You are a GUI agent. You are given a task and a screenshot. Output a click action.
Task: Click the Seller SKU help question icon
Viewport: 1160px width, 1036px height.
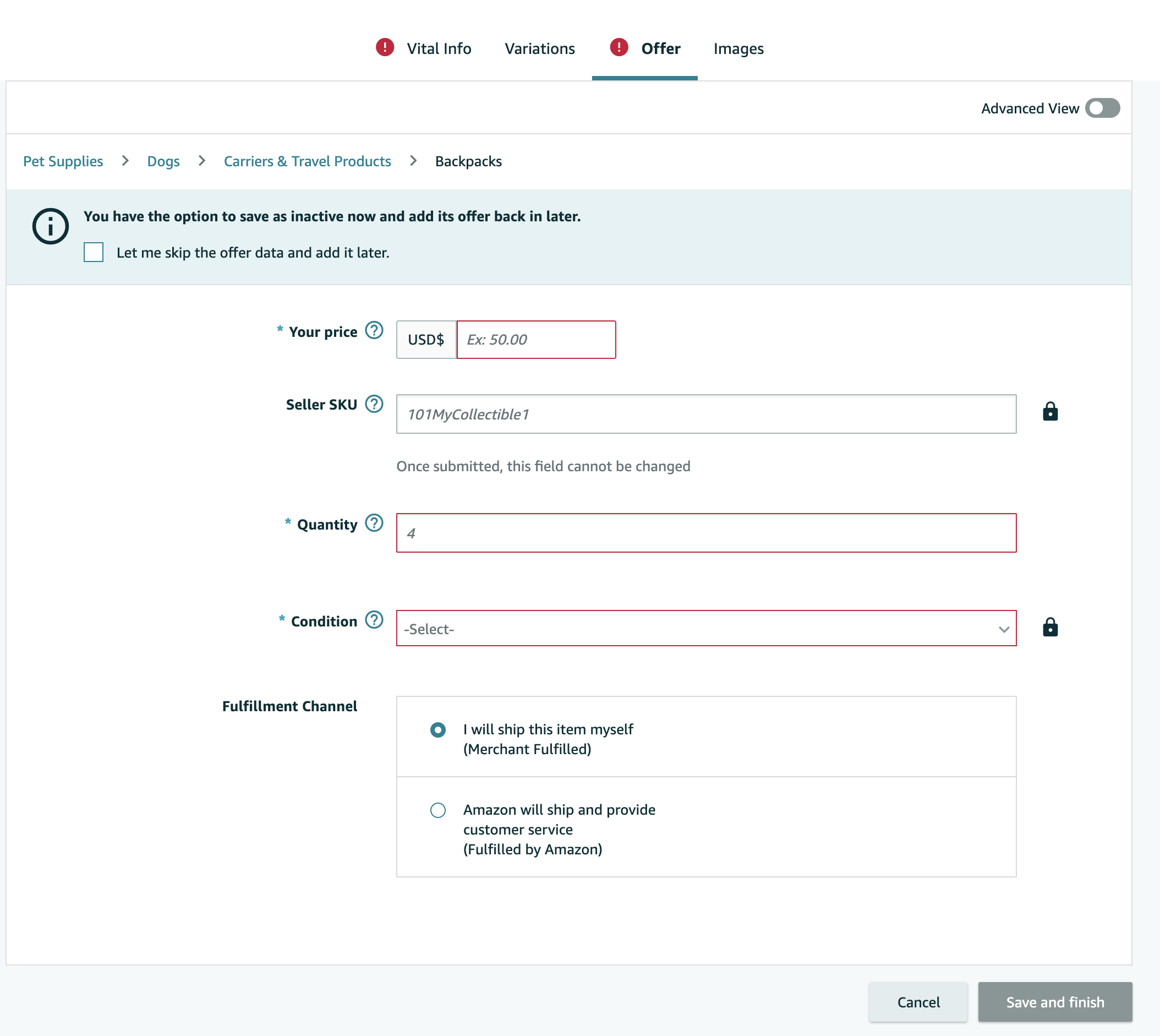(374, 404)
